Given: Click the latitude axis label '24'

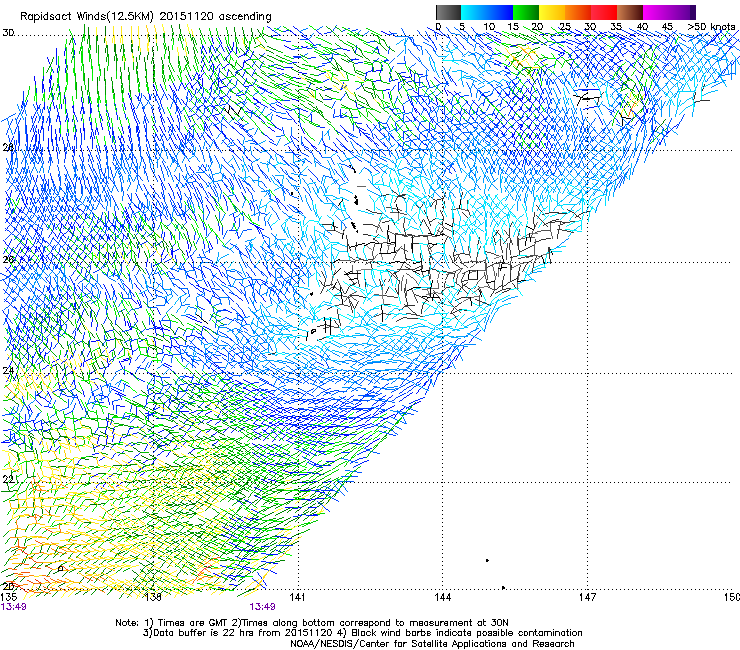Looking at the screenshot, I should pos(8,371).
